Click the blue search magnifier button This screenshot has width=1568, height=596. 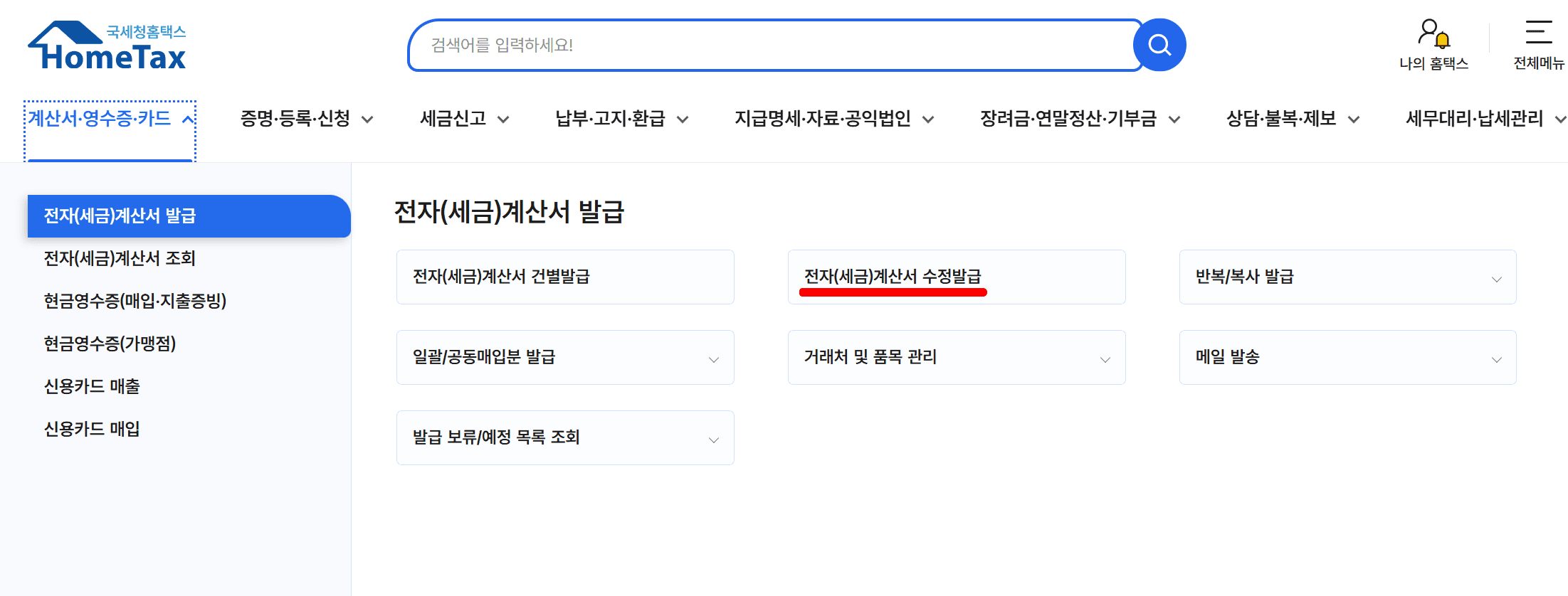point(1159,45)
